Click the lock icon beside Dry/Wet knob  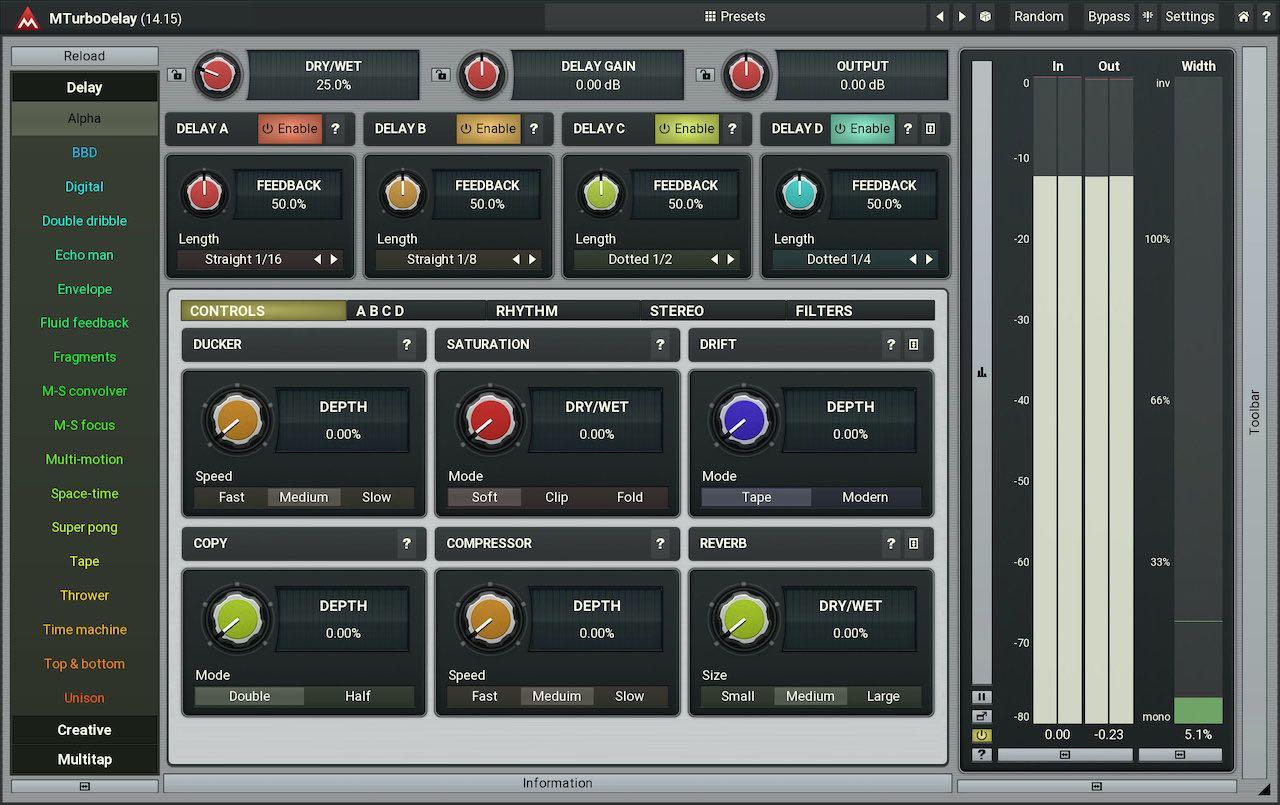click(x=176, y=74)
